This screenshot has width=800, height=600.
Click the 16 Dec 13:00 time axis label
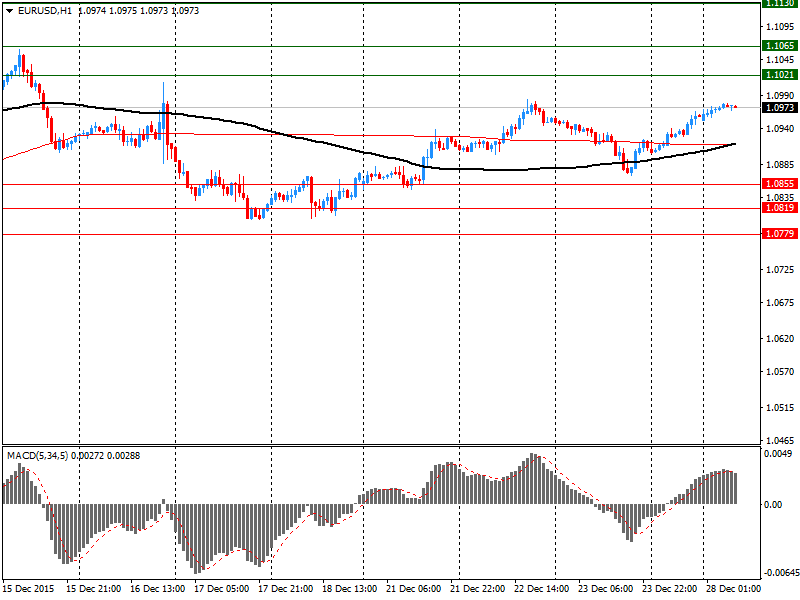click(x=158, y=589)
